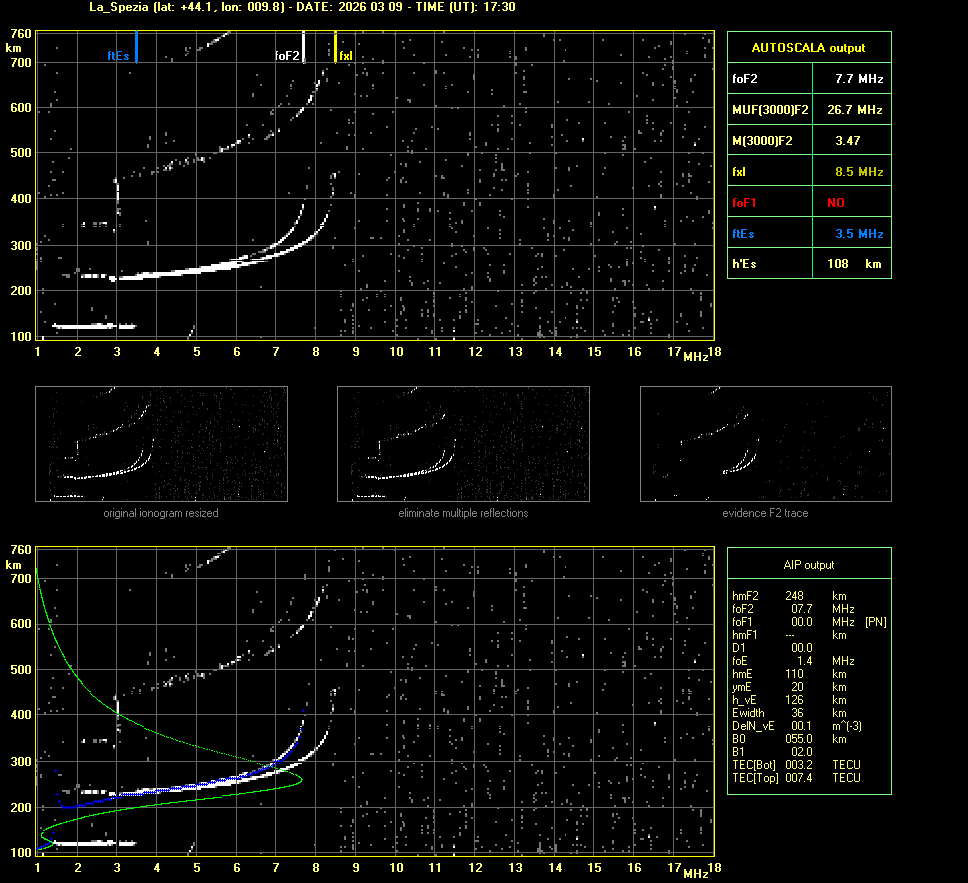Click the green profile curve peak in lower plot
This screenshot has height=883, width=968.
click(x=300, y=780)
